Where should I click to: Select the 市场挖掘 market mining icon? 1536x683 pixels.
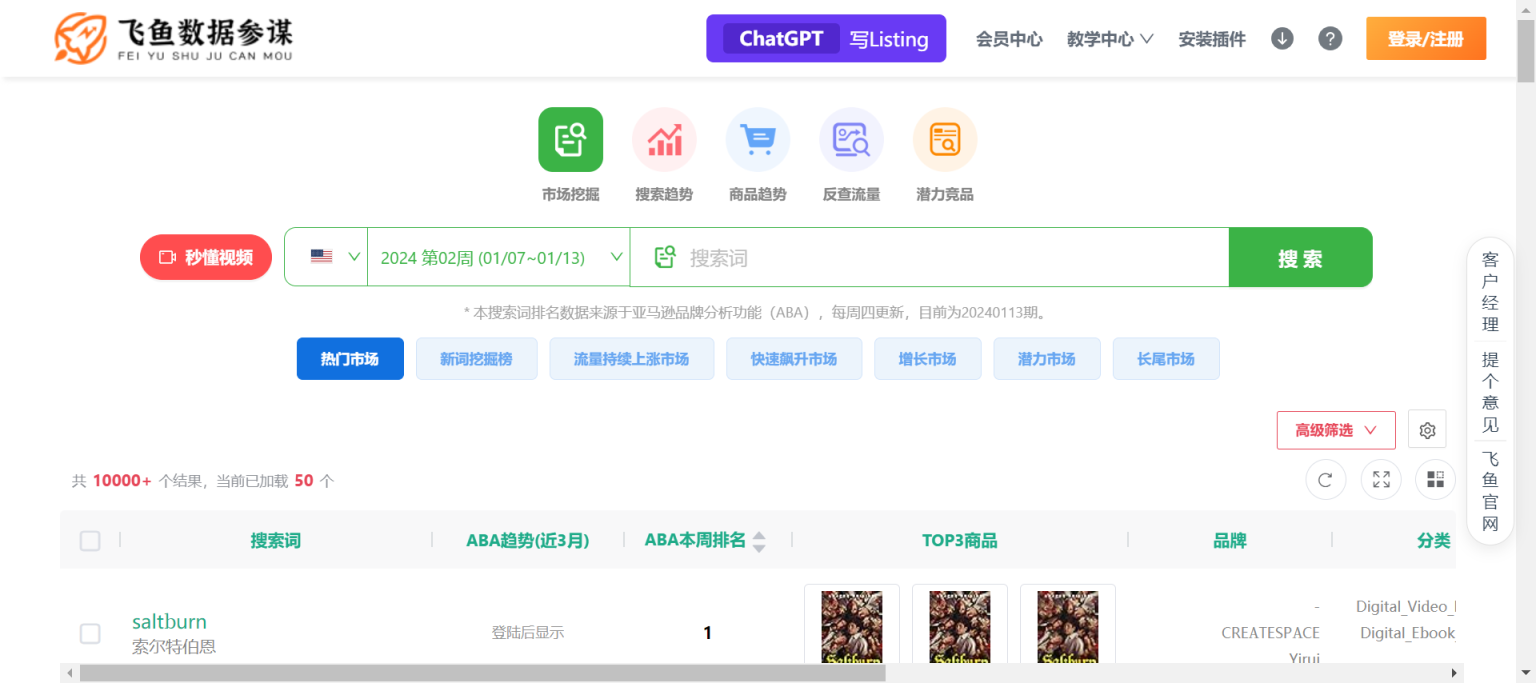(570, 139)
